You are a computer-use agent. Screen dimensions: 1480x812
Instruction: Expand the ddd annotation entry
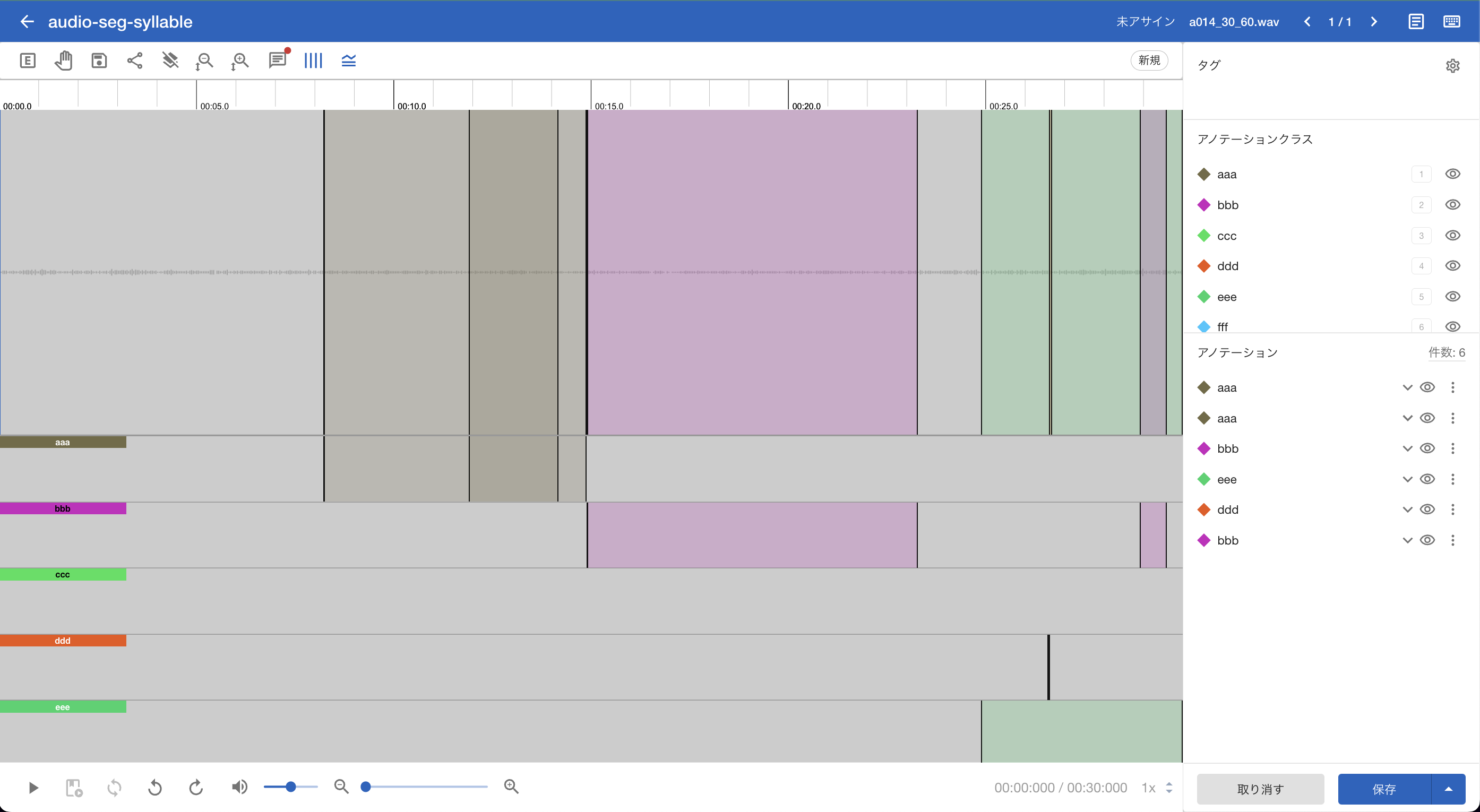(1407, 510)
